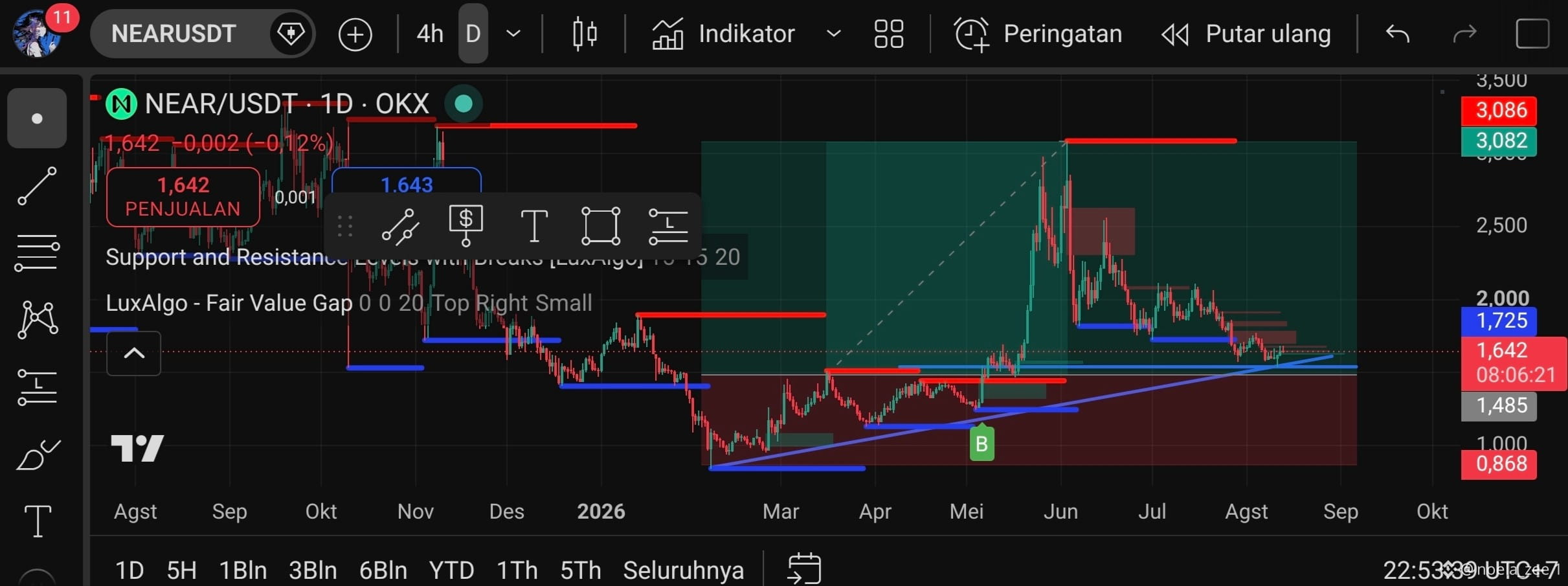
Task: Start bar replay with Putar ulang
Action: point(1246,34)
